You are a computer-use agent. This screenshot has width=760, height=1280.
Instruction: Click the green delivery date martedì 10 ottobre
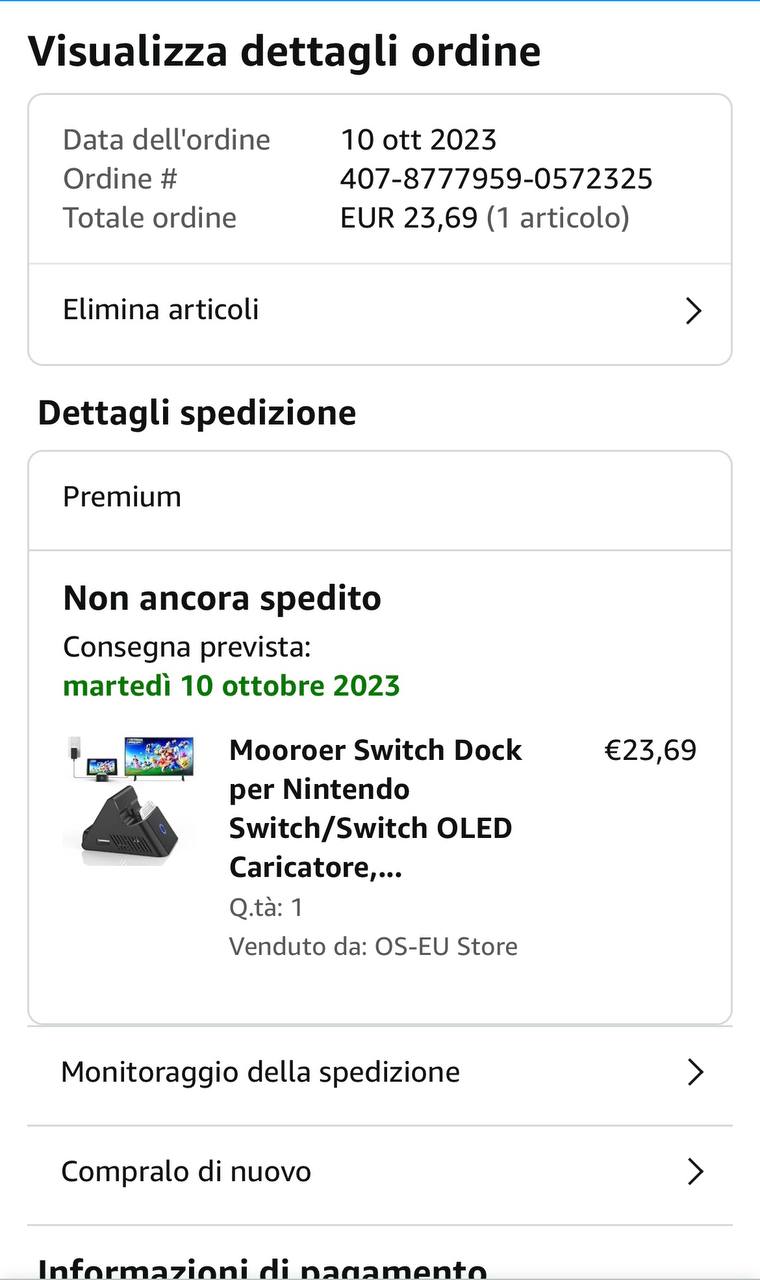pyautogui.click(x=231, y=686)
